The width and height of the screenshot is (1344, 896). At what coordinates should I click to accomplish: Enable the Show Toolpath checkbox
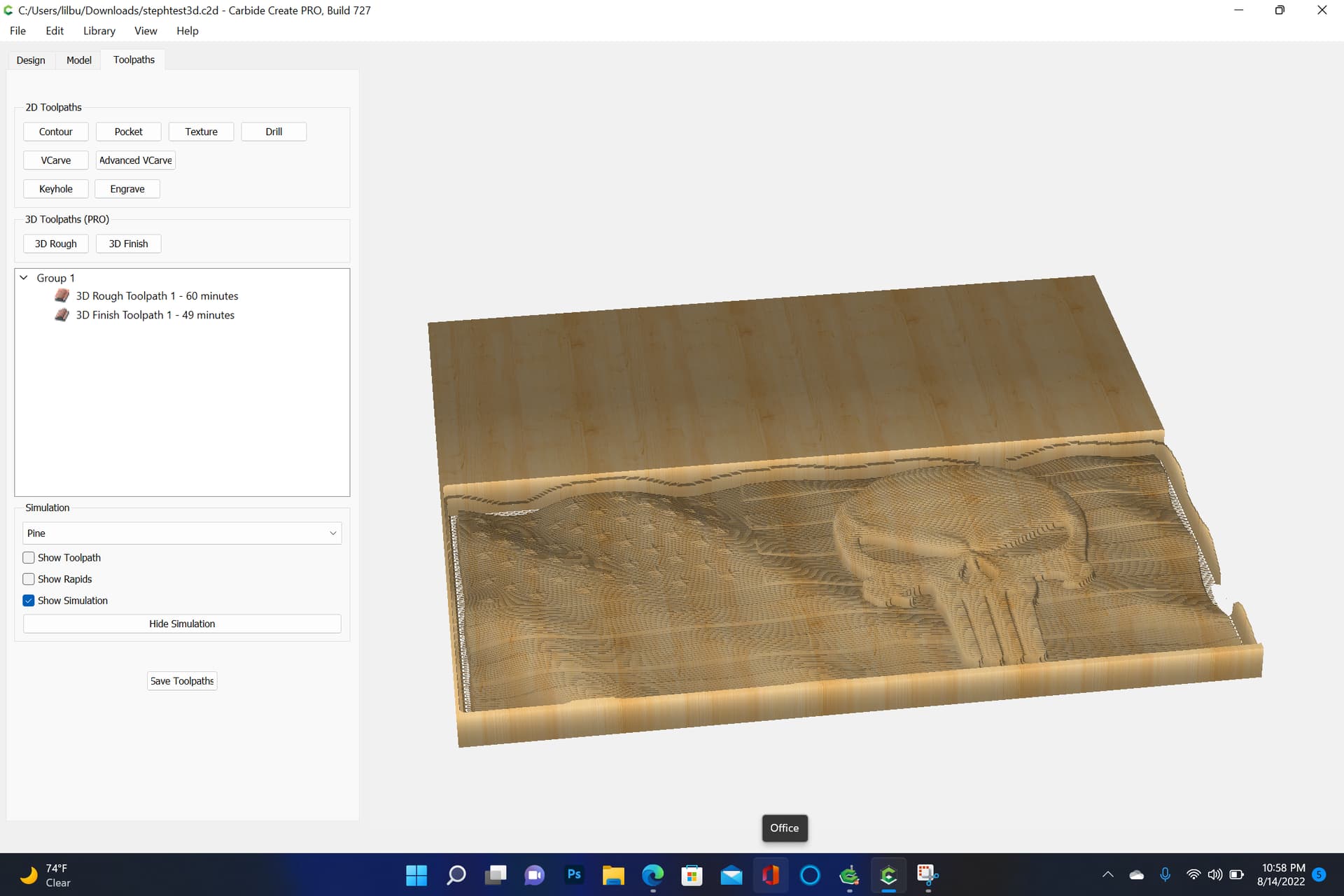29,558
